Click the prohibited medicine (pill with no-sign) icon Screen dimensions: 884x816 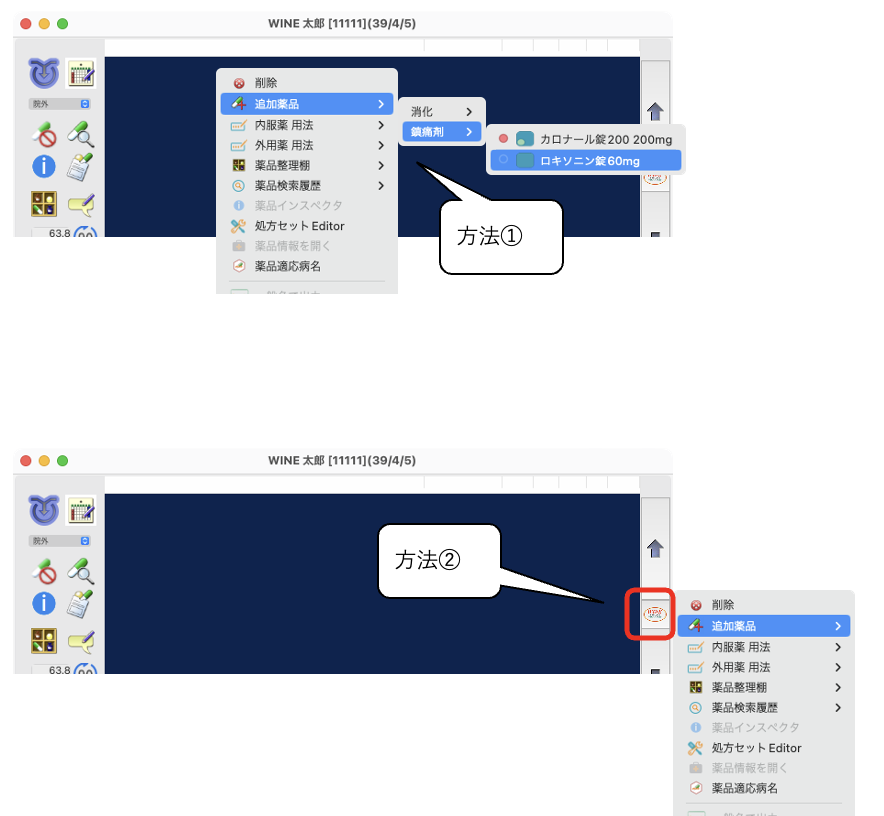pyautogui.click(x=43, y=134)
